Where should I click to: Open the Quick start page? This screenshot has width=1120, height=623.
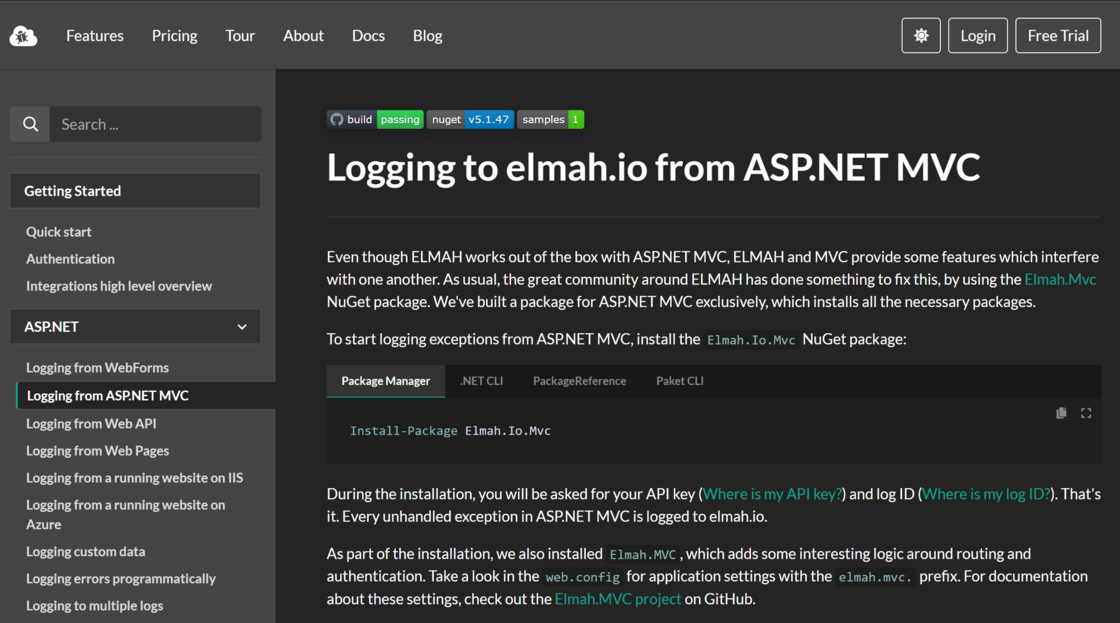pyautogui.click(x=59, y=231)
